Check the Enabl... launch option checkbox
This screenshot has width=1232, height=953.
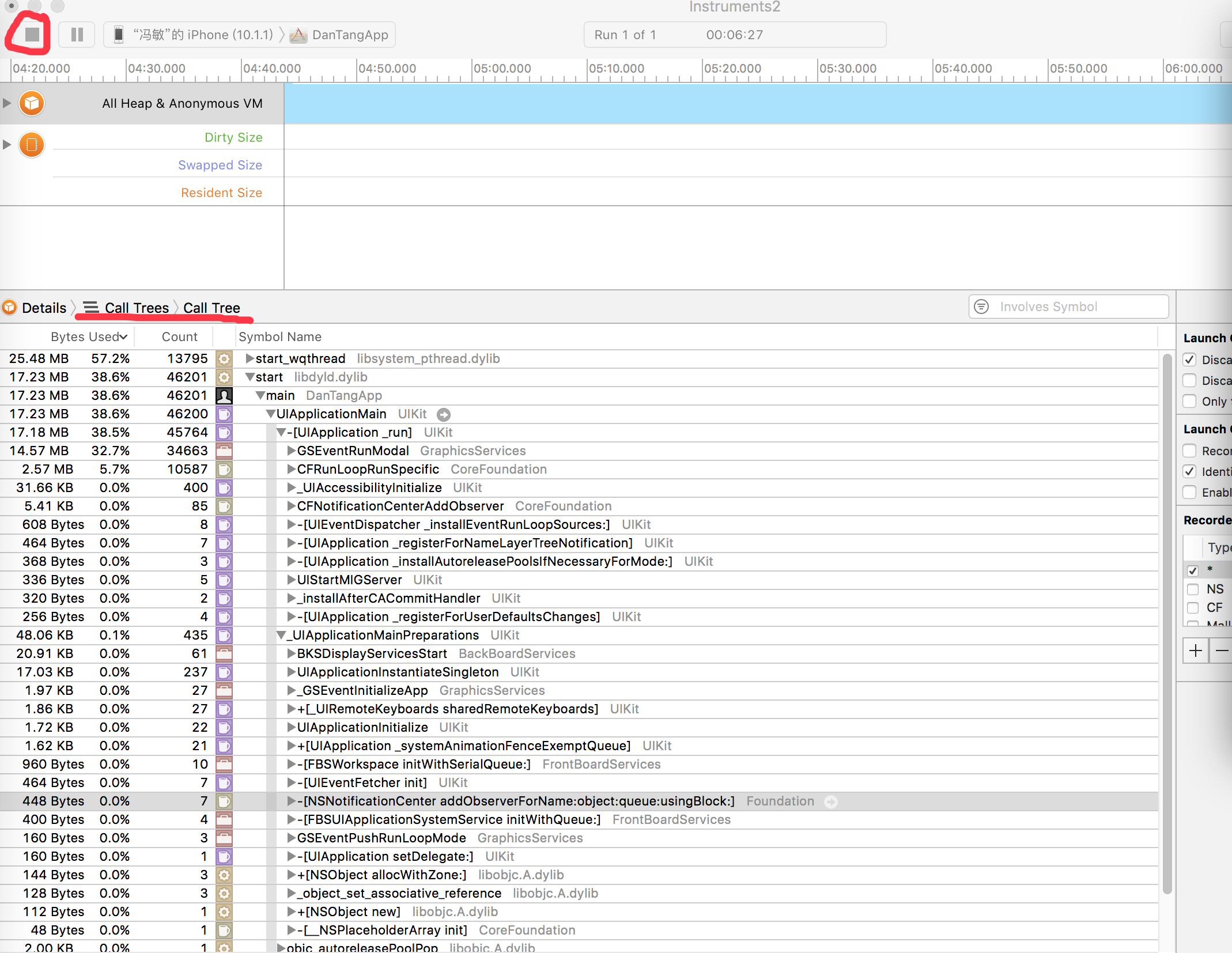(1189, 492)
